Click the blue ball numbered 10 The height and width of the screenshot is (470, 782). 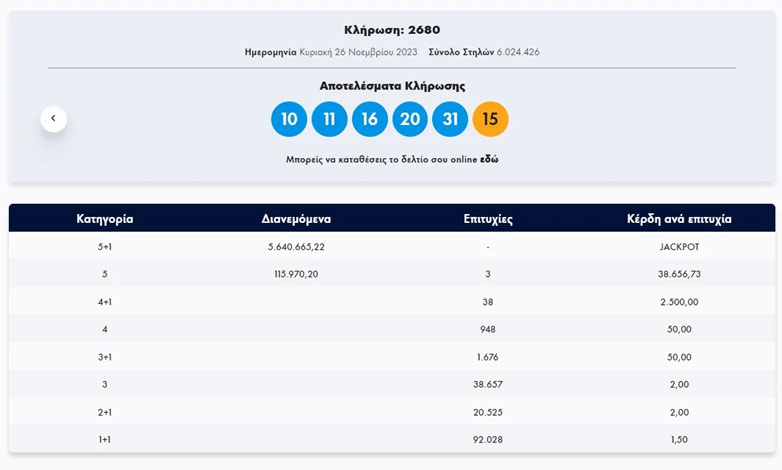289,119
